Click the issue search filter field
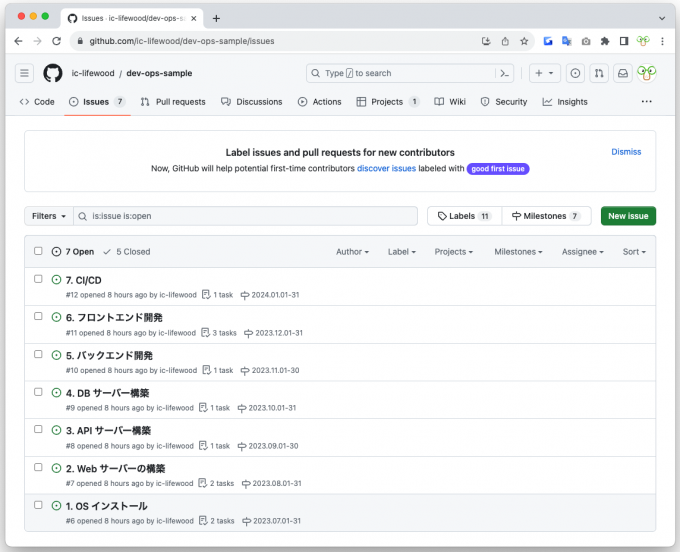The image size is (680, 552). click(250, 216)
